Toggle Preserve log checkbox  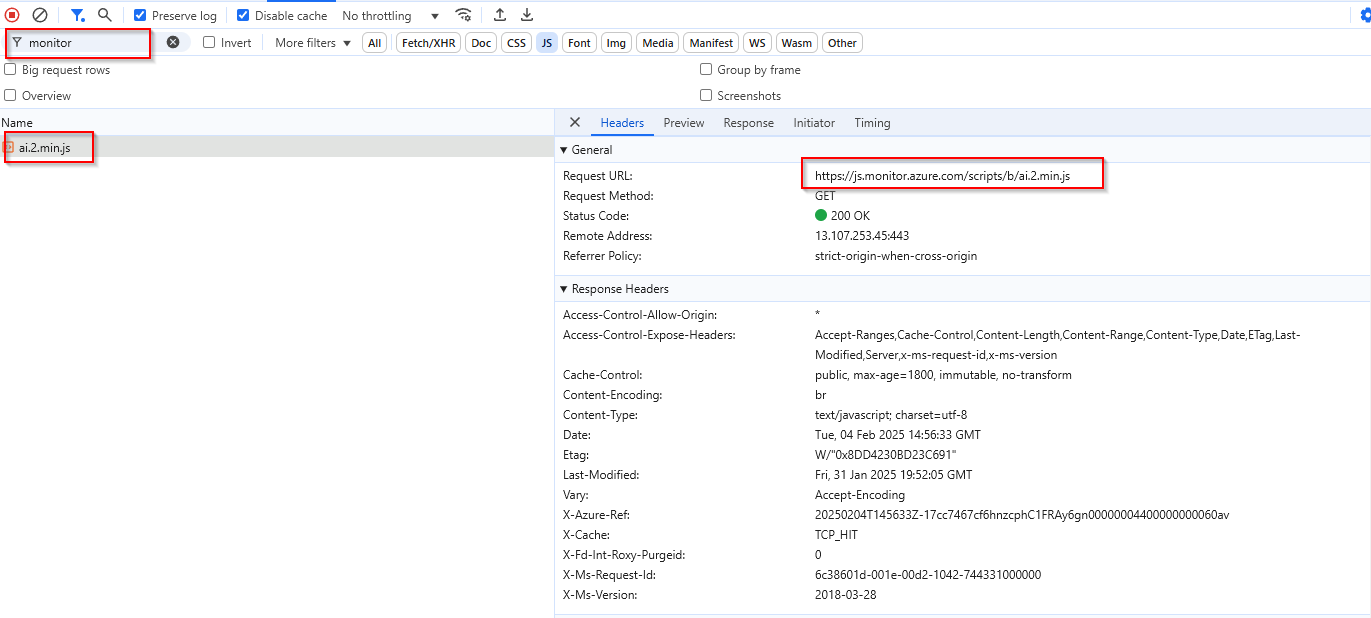(140, 15)
